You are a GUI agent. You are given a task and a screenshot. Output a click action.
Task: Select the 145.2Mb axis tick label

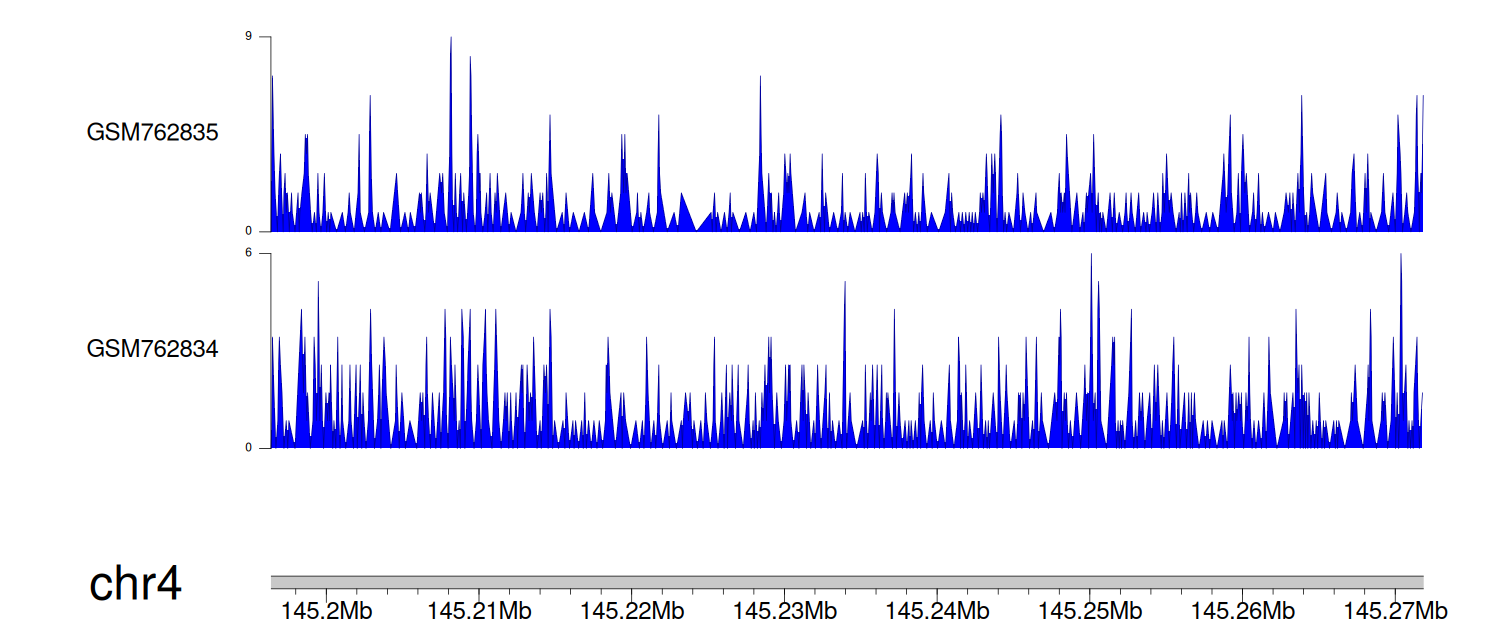(x=326, y=611)
